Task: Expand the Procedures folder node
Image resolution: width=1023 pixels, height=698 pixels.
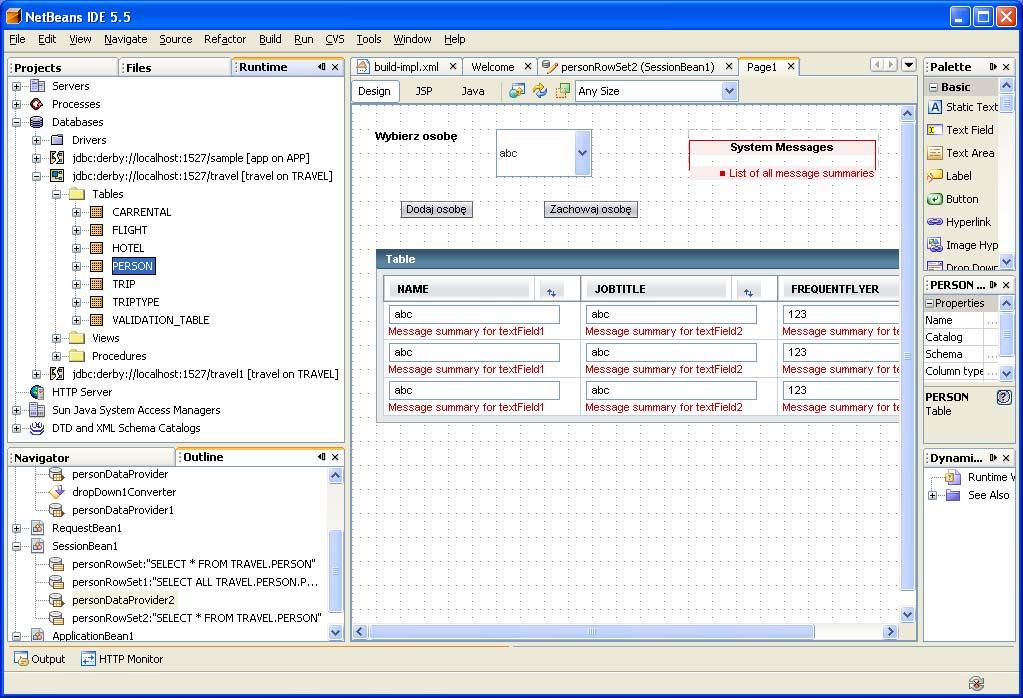Action: pyautogui.click(x=57, y=356)
